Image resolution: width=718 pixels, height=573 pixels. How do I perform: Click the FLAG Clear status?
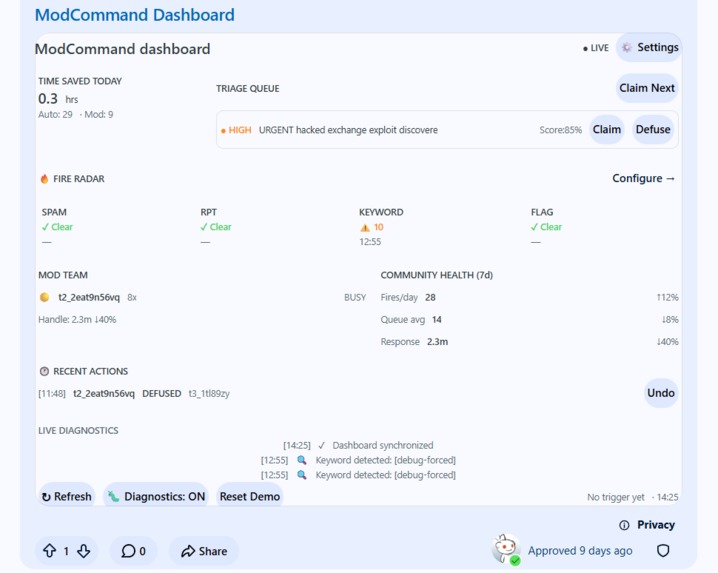tap(546, 227)
